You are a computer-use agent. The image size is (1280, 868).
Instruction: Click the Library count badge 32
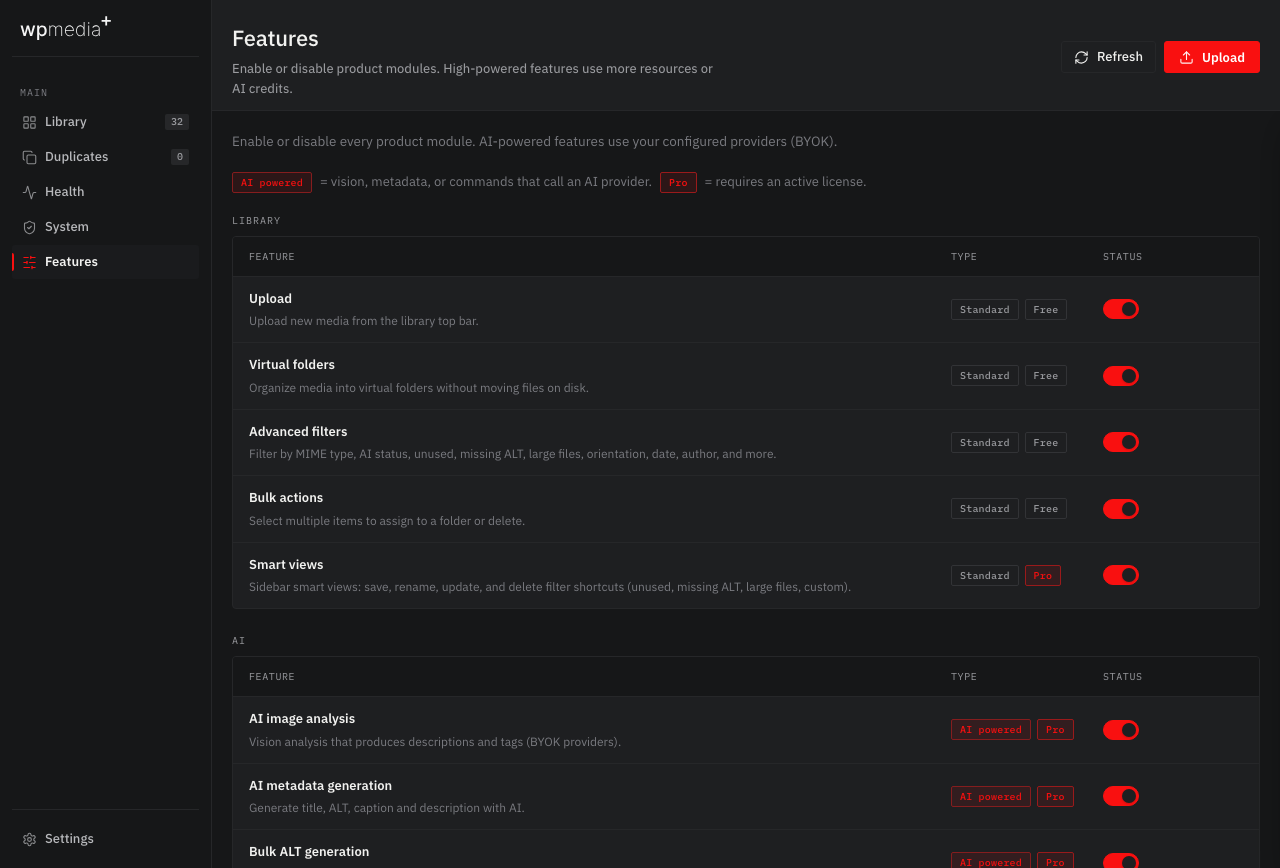(x=177, y=122)
